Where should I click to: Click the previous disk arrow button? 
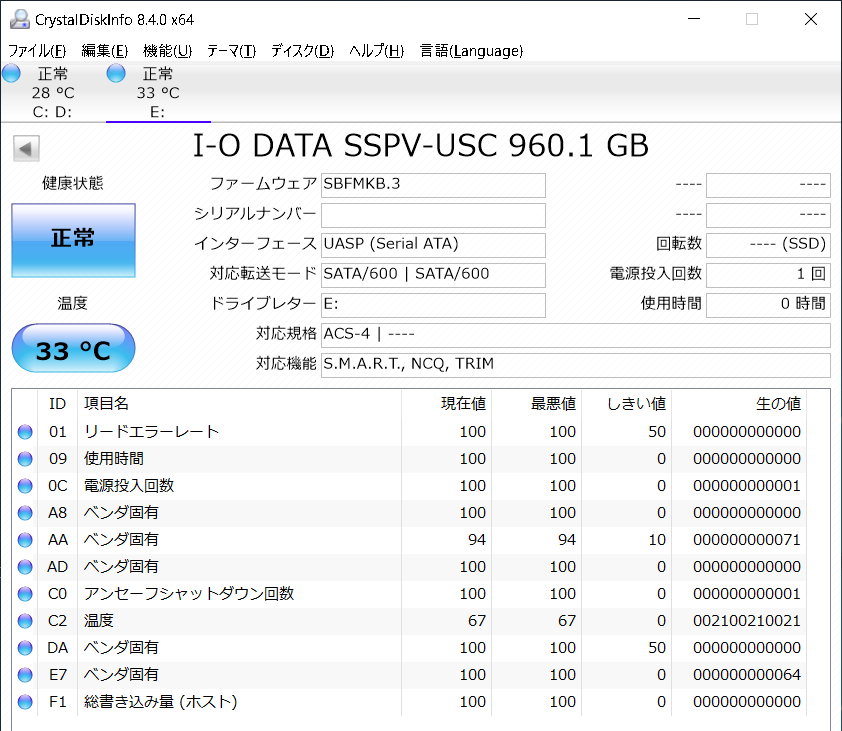point(26,148)
